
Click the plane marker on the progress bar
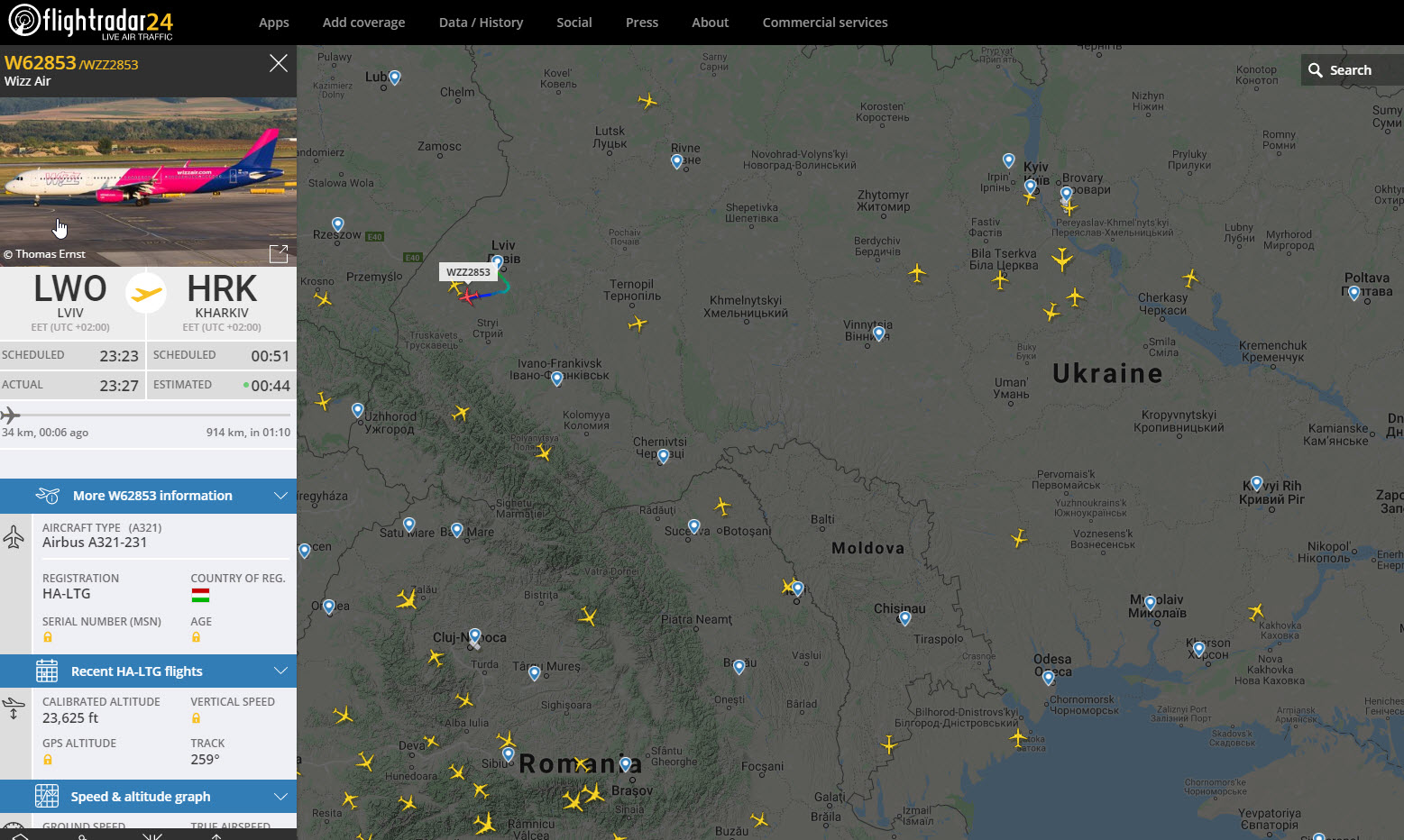coord(10,415)
